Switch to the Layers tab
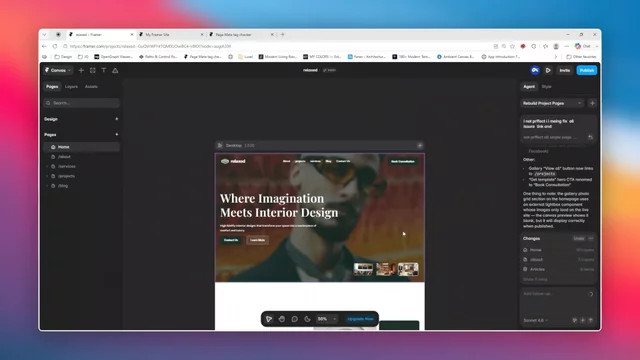 tap(71, 87)
